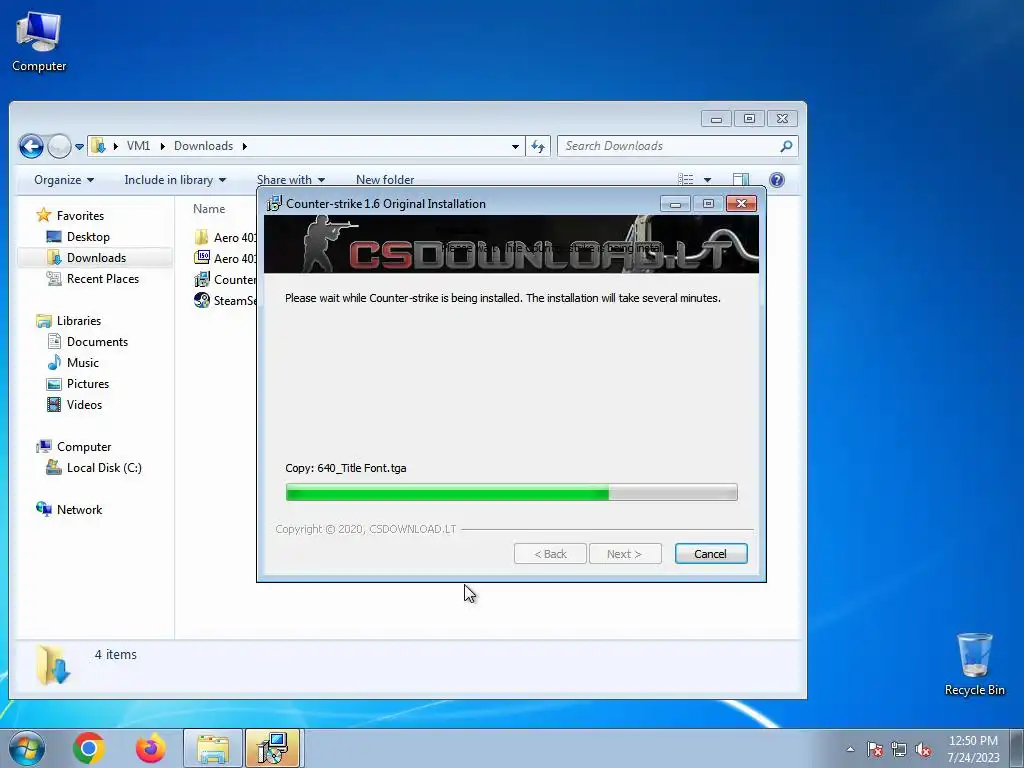The image size is (1024, 768).
Task: Expand the arrow after Downloads breadcrumb
Action: coord(244,146)
